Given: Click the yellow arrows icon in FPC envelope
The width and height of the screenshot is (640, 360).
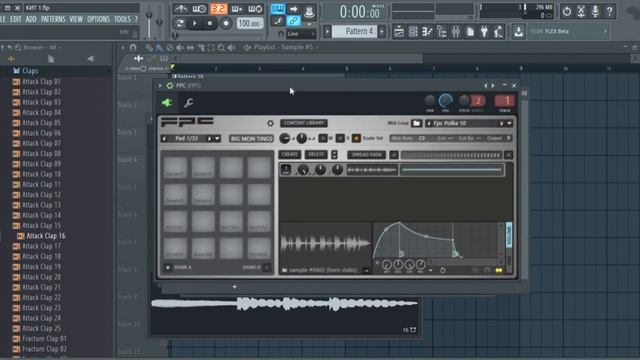Looking at the screenshot, I should click(499, 270).
